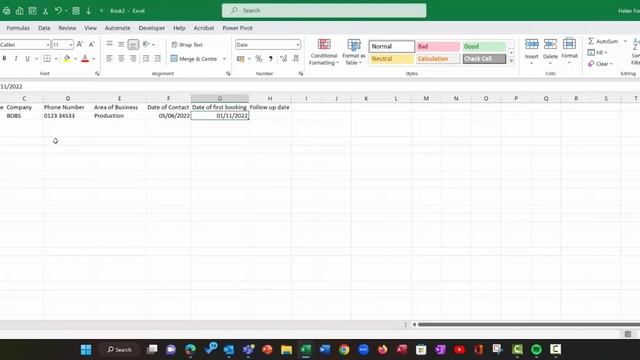Open the font size 11 dropdown
The image size is (640, 360).
[x=71, y=44]
